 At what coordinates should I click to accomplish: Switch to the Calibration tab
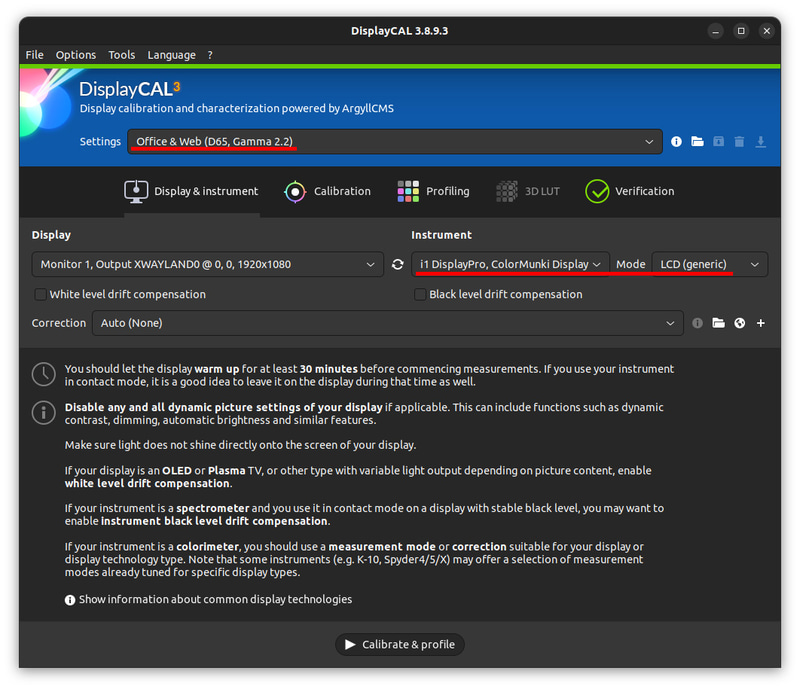click(x=327, y=191)
